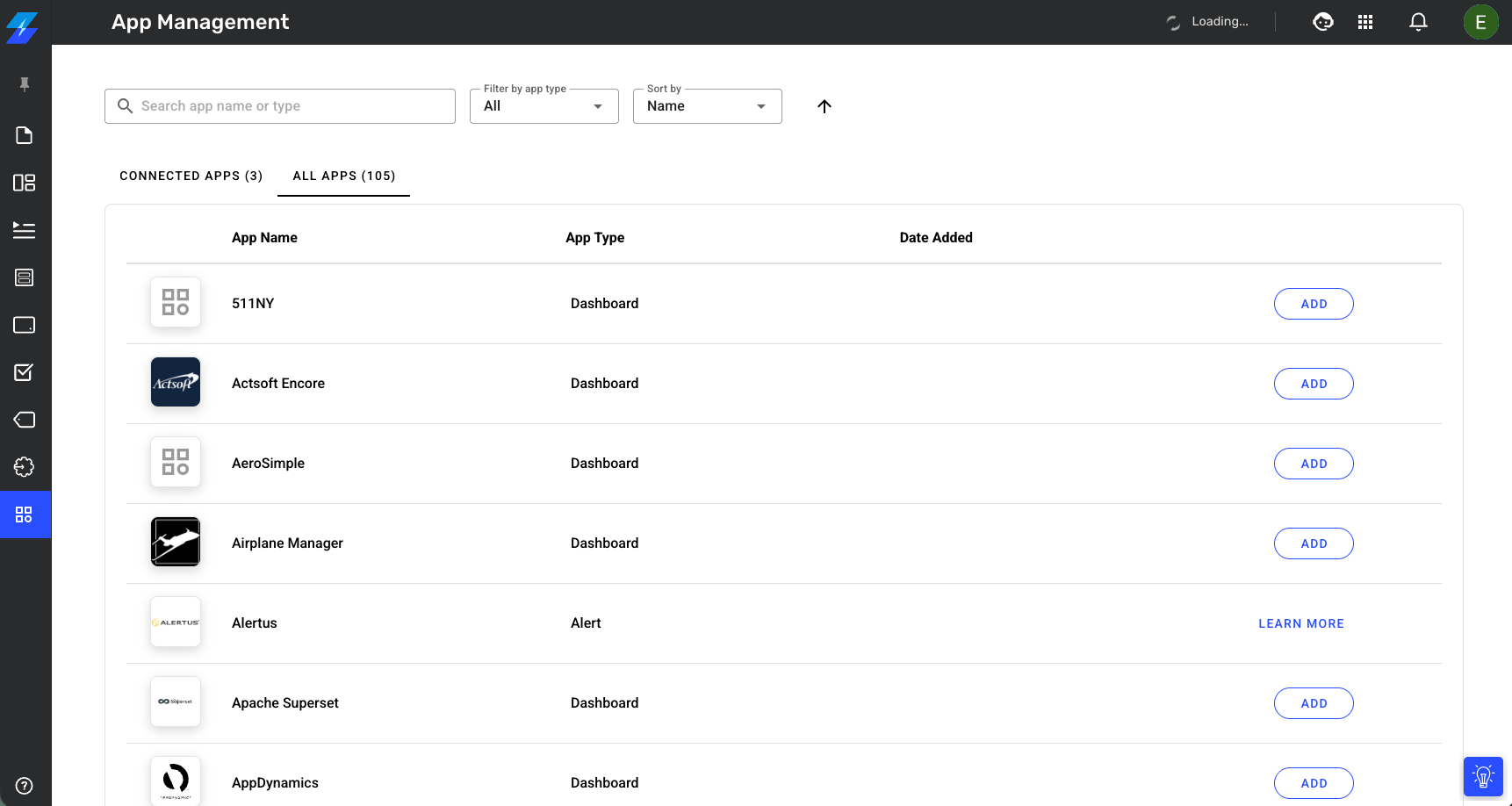
Task: Focus the Search app name or type field
Action: pyautogui.click(x=280, y=106)
